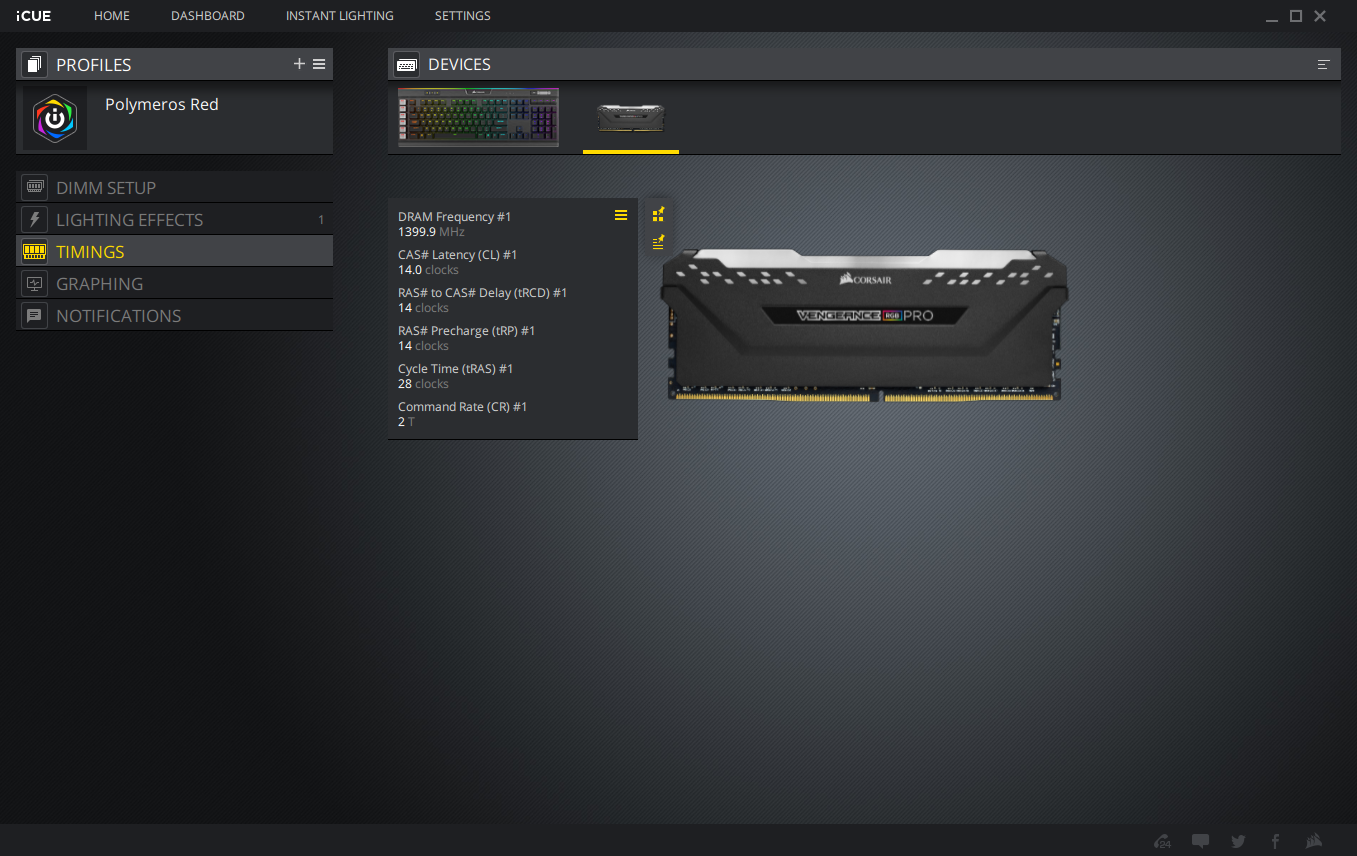The image size is (1357, 856).
Task: Click the pin tiles view icon
Action: tap(658, 214)
